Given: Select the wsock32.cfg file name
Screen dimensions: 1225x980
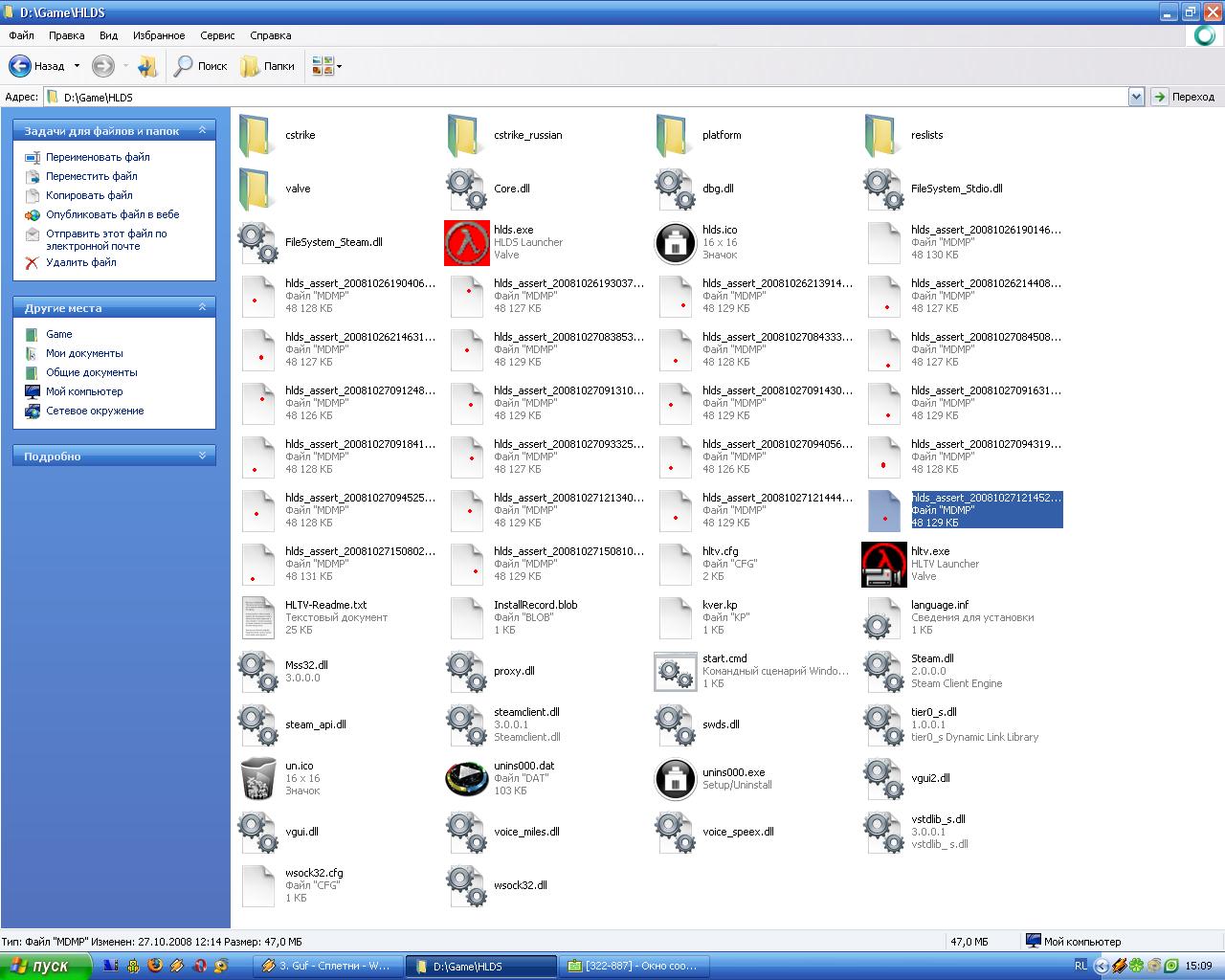Looking at the screenshot, I should (x=314, y=873).
